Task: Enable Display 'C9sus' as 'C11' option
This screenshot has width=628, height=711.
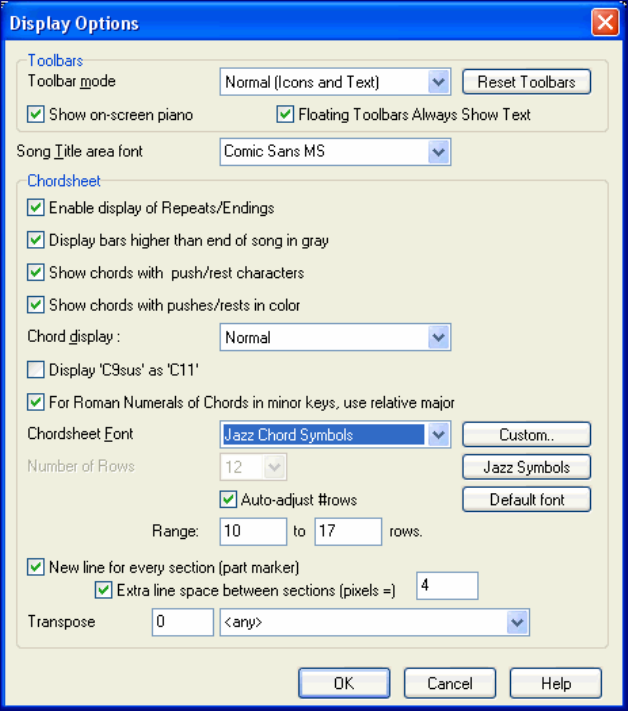Action: (x=37, y=370)
